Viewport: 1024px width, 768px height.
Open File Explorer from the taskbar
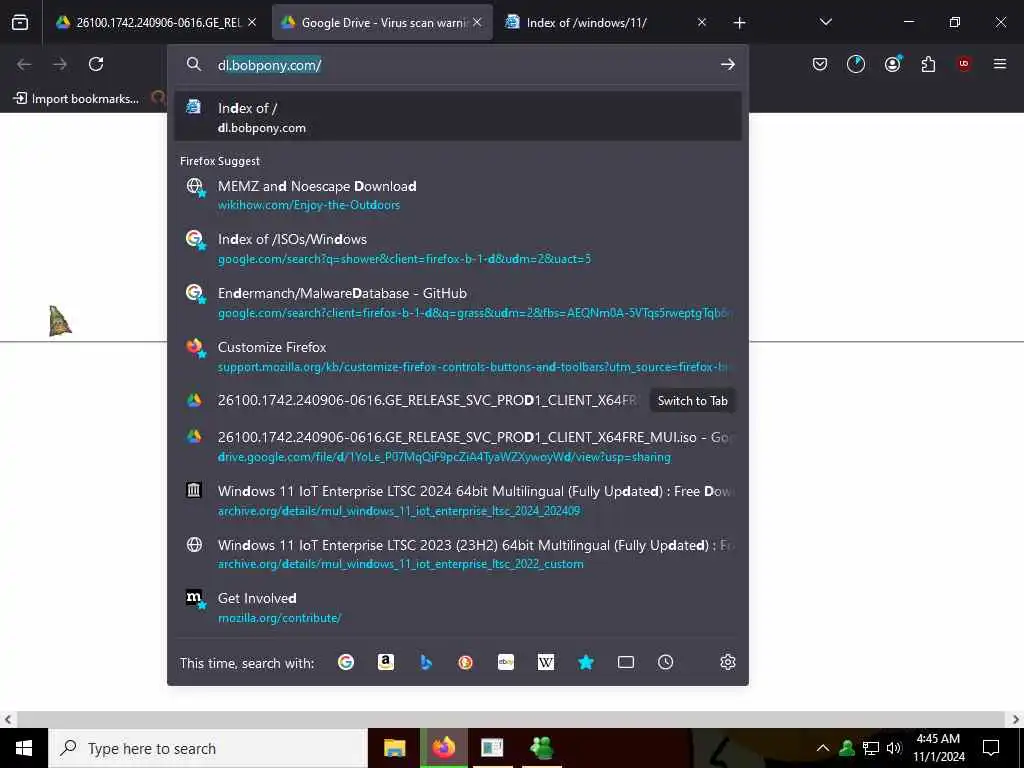pyautogui.click(x=394, y=748)
